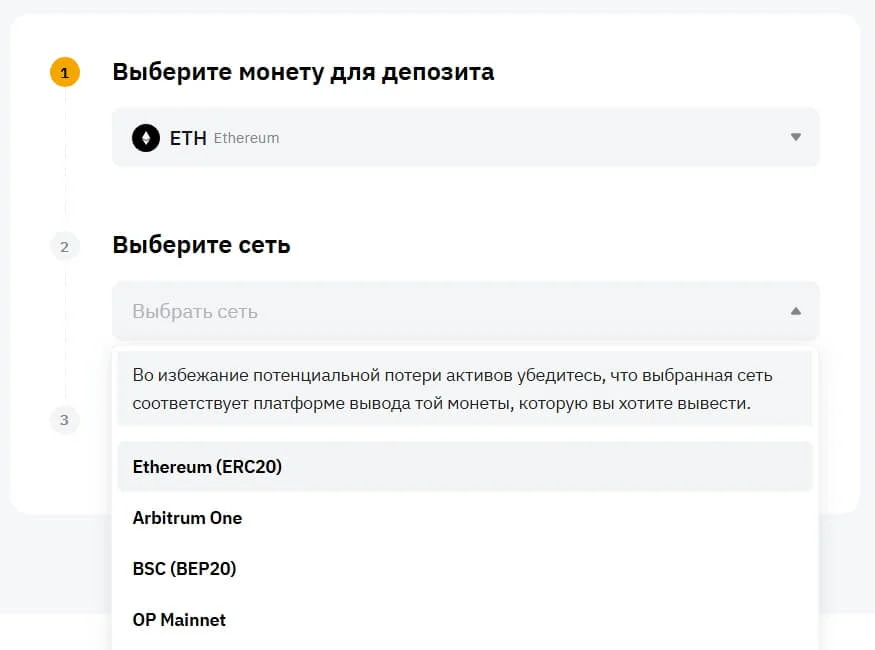
Task: Click the 'Выбрать сеть' network placeholder
Action: tap(195, 311)
